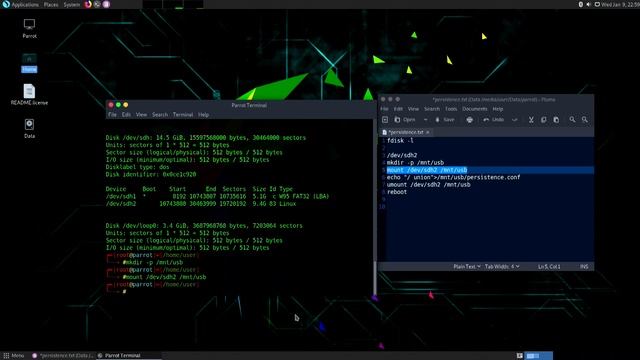Open the View menu in Parrot Terminal

141,115
